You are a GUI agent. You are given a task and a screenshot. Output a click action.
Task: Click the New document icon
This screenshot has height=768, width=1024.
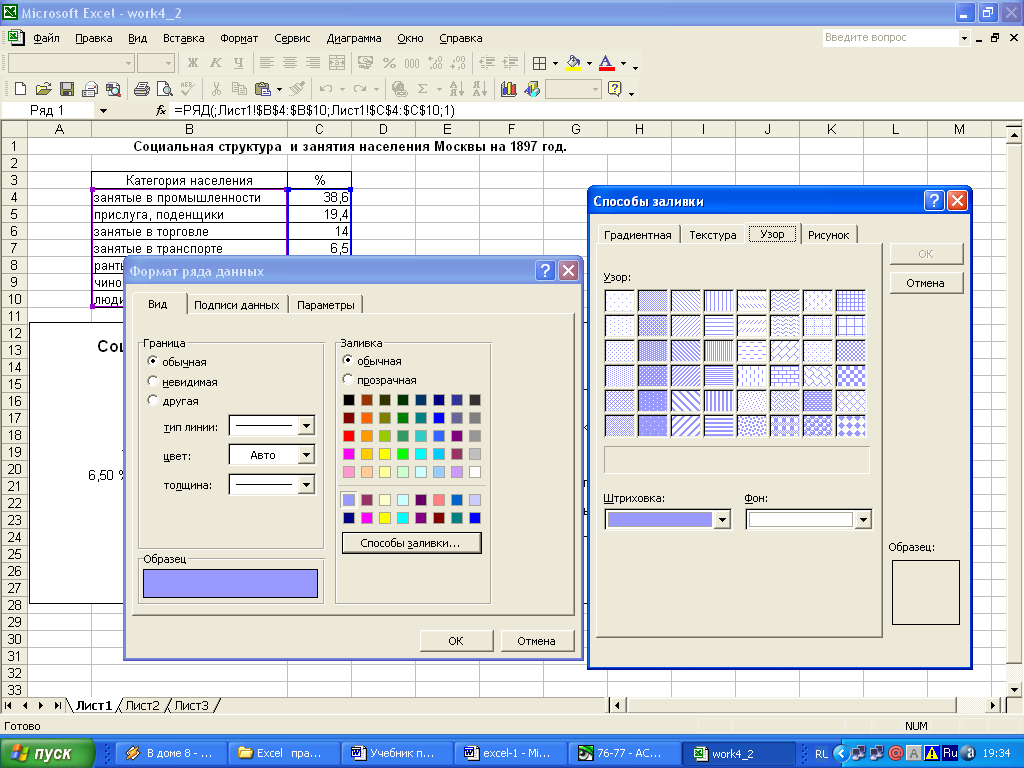(20, 89)
